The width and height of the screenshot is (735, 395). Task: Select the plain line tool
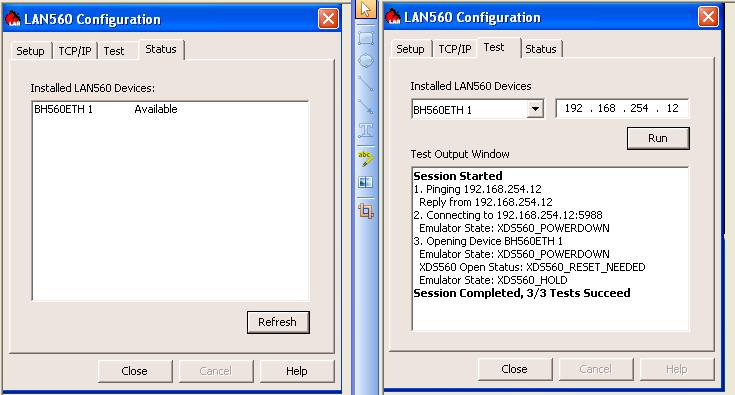tap(366, 83)
